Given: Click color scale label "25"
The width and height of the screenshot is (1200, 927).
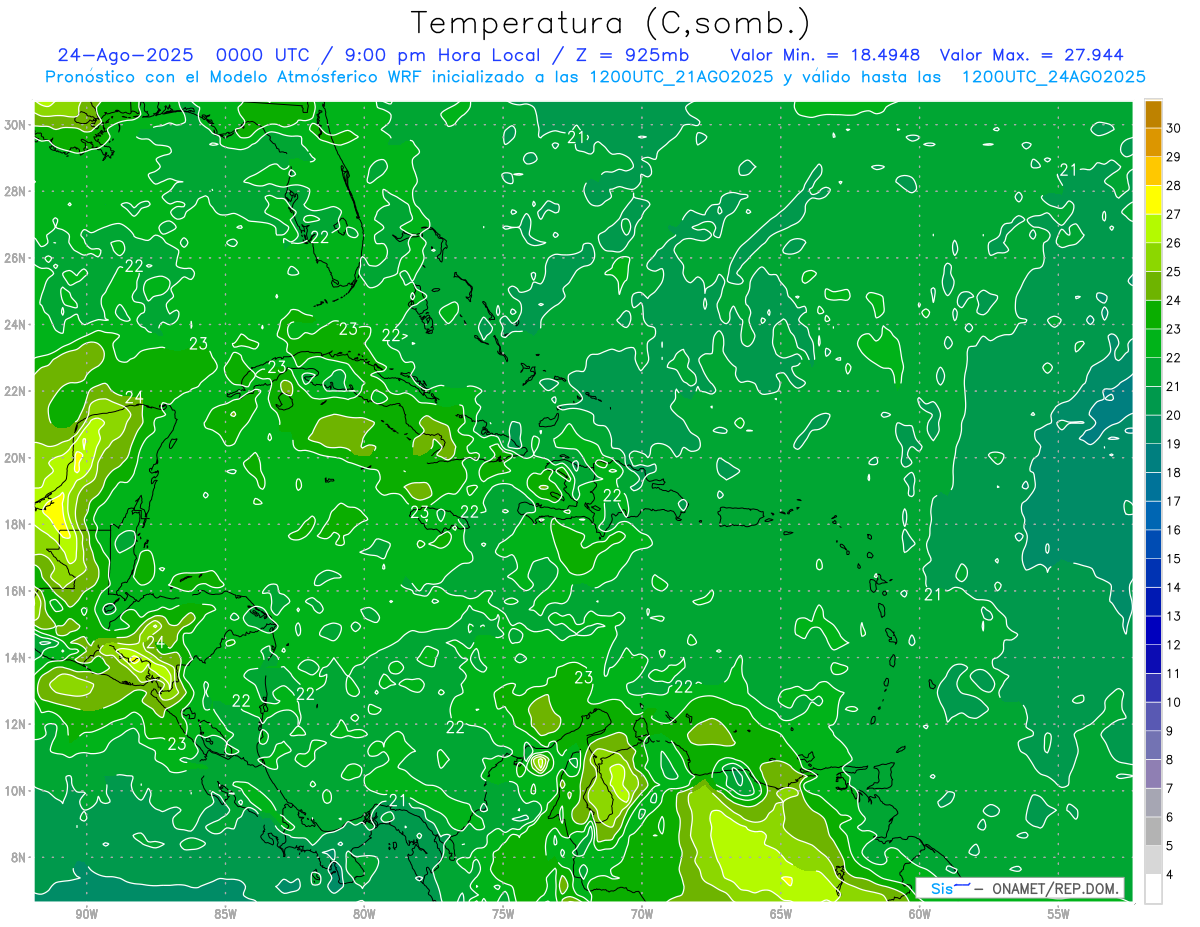Looking at the screenshot, I should [x=1174, y=271].
